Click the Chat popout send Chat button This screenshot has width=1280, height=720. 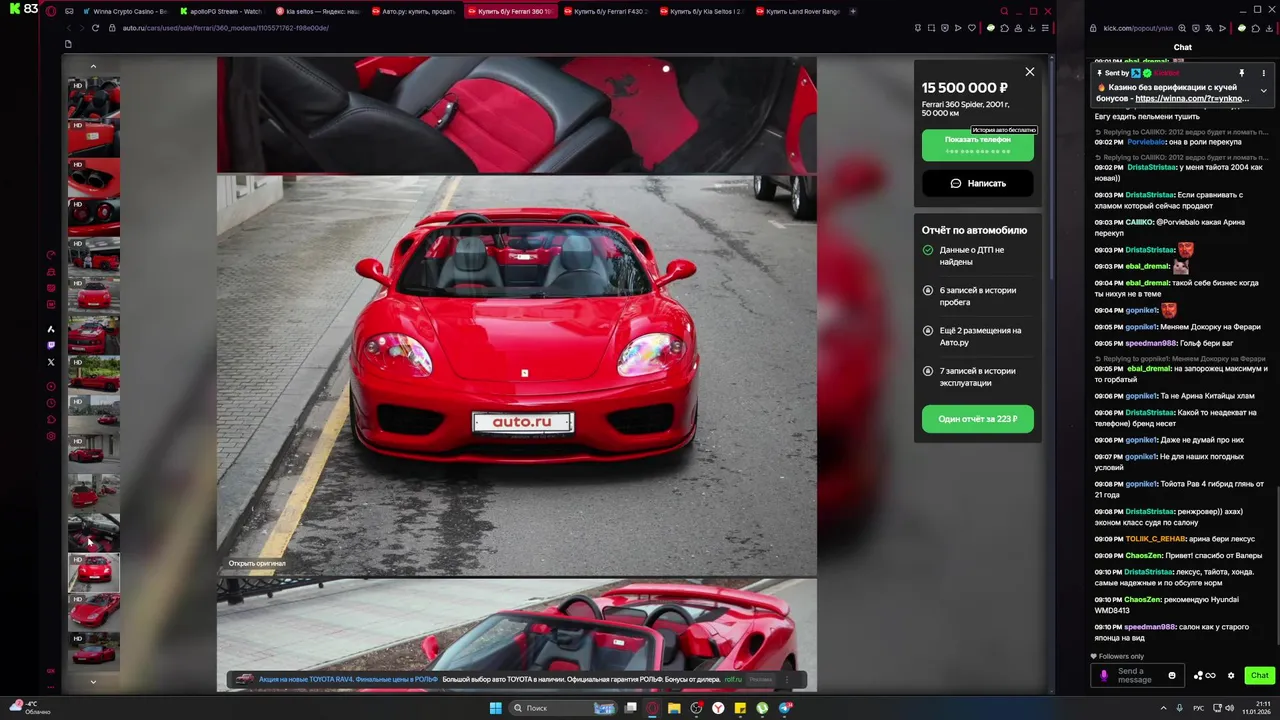pyautogui.click(x=1259, y=675)
